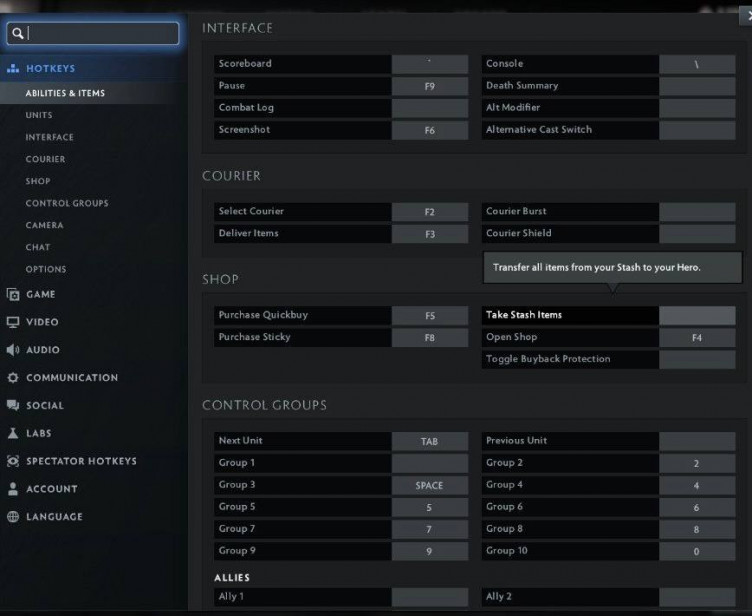This screenshot has height=616, width=752.
Task: Open the Social chat bubble icon
Action: tap(13, 406)
